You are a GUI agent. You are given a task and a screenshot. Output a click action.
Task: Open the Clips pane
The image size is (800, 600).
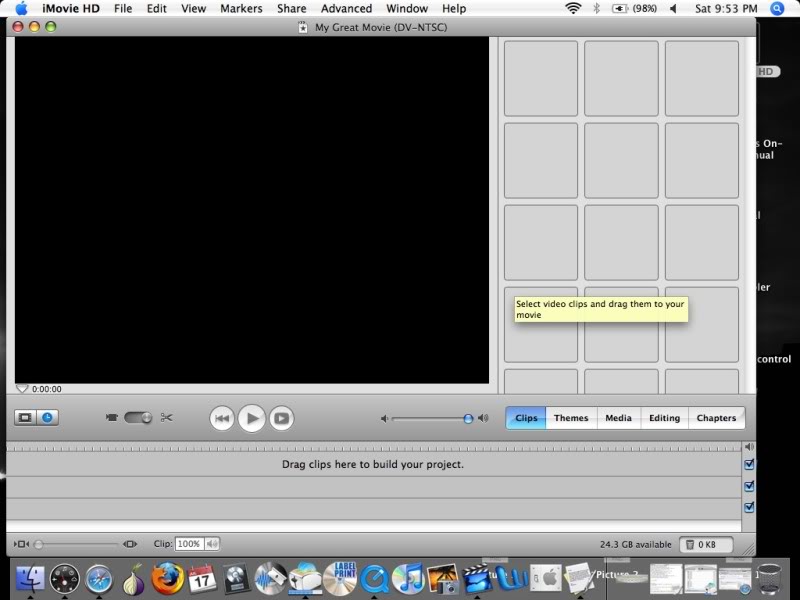(526, 418)
